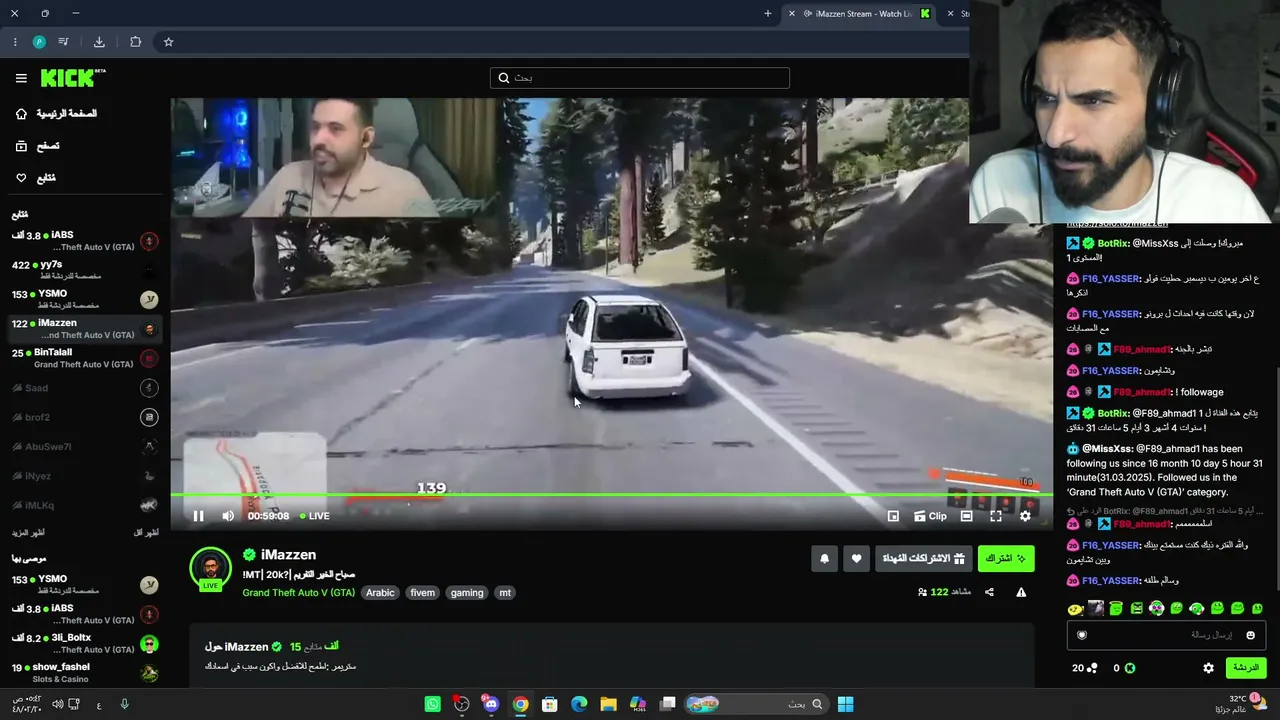Open Microsoft Edge from the taskbar
This screenshot has height=720, width=1280.
(579, 704)
